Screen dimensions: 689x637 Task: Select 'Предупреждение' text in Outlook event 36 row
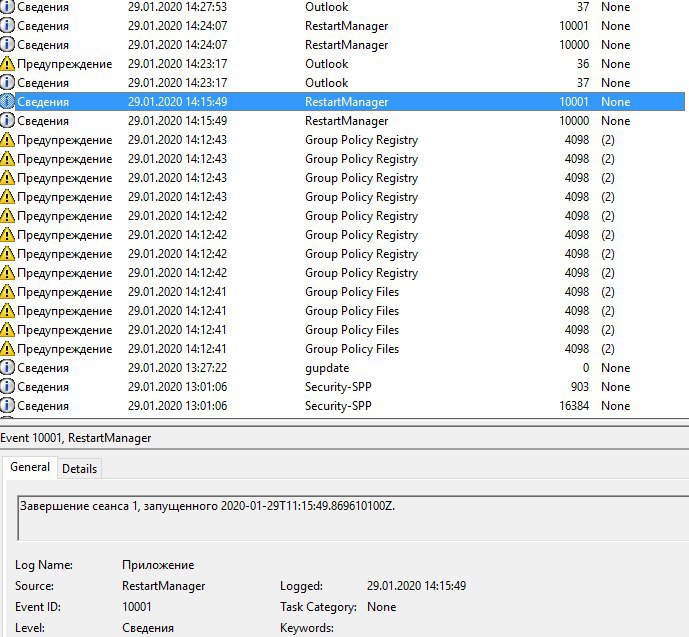coord(65,64)
